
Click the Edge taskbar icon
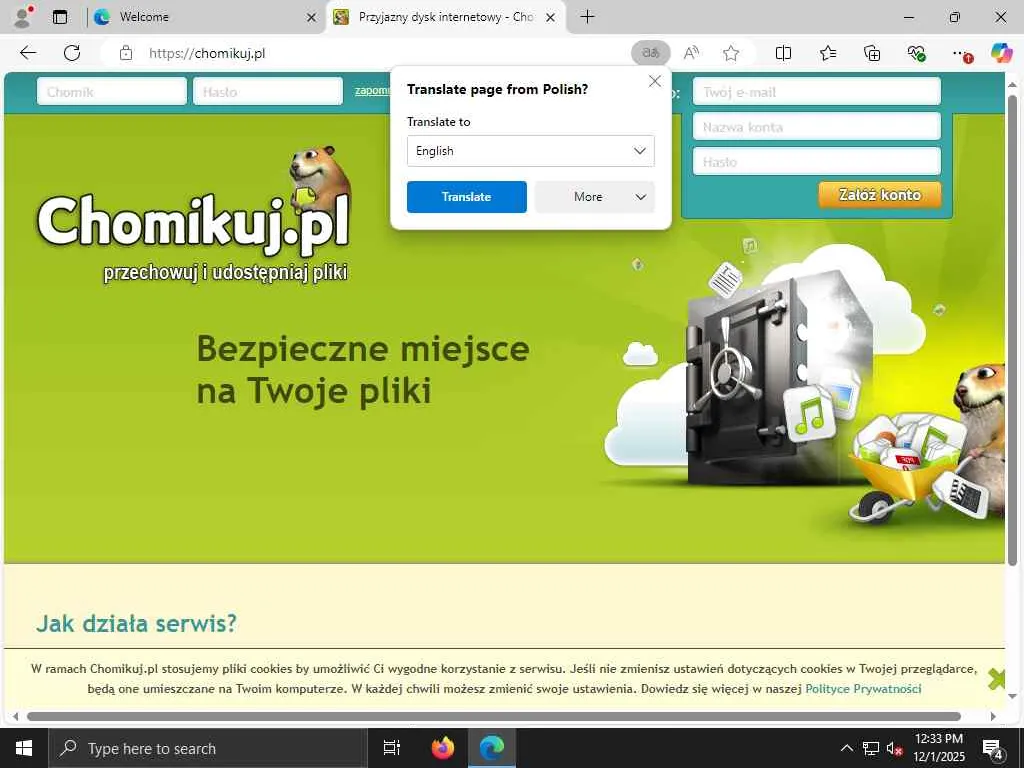click(492, 748)
